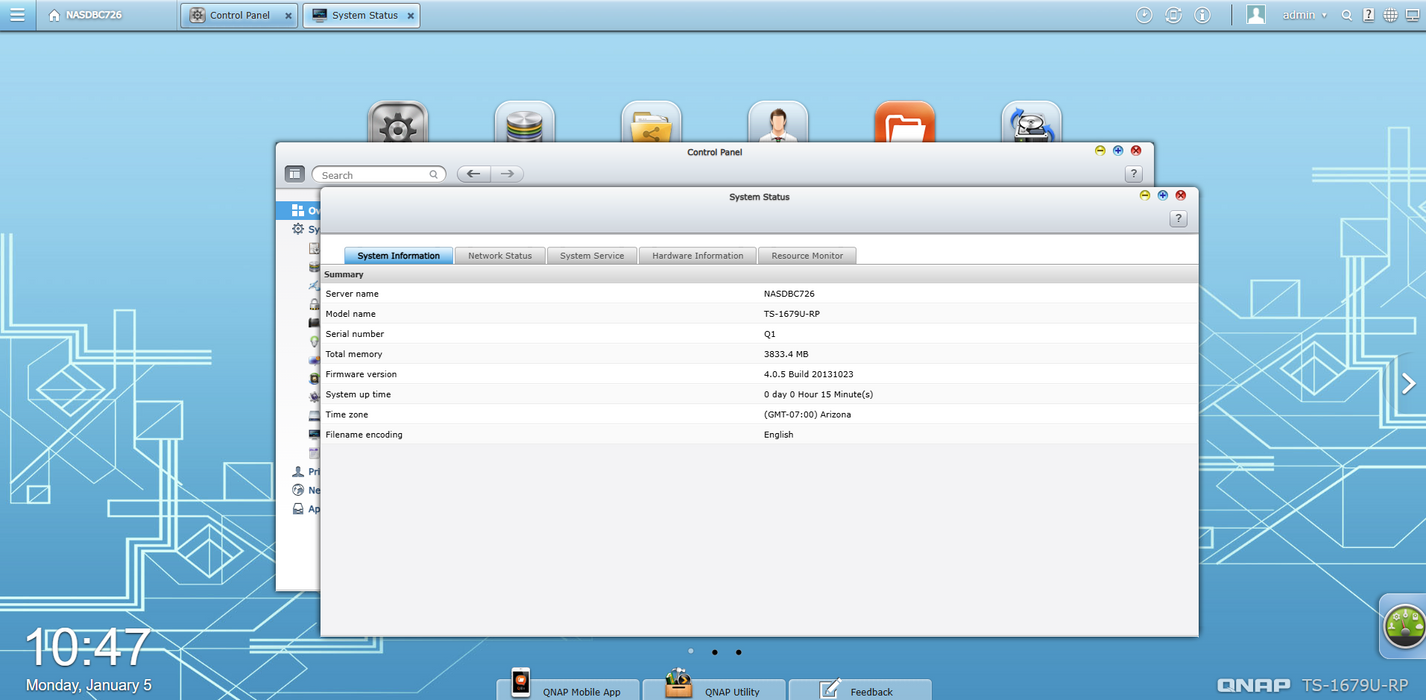Switch to the Resource Monitor tab

(x=807, y=255)
